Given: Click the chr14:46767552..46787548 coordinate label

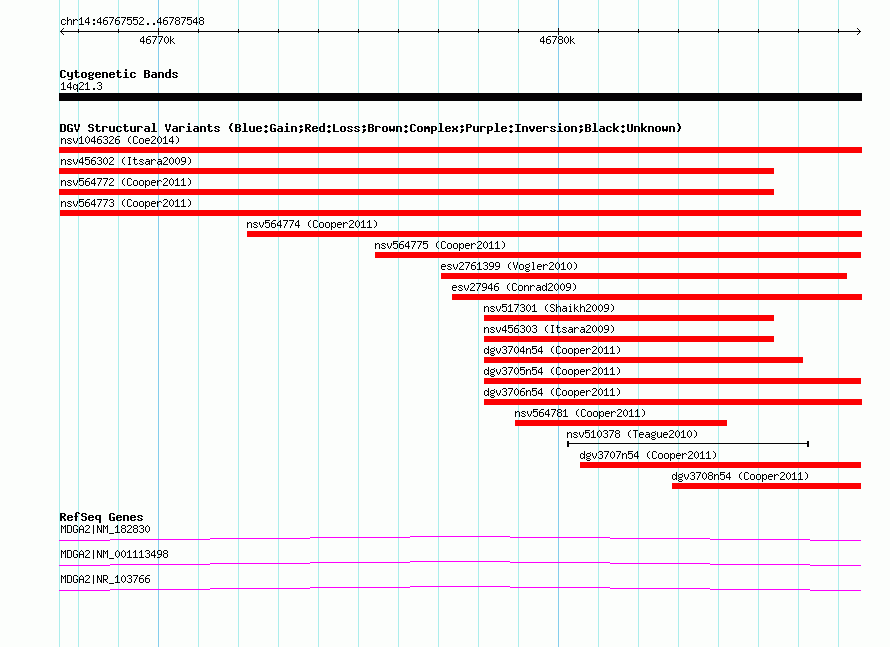Looking at the screenshot, I should pos(132,21).
